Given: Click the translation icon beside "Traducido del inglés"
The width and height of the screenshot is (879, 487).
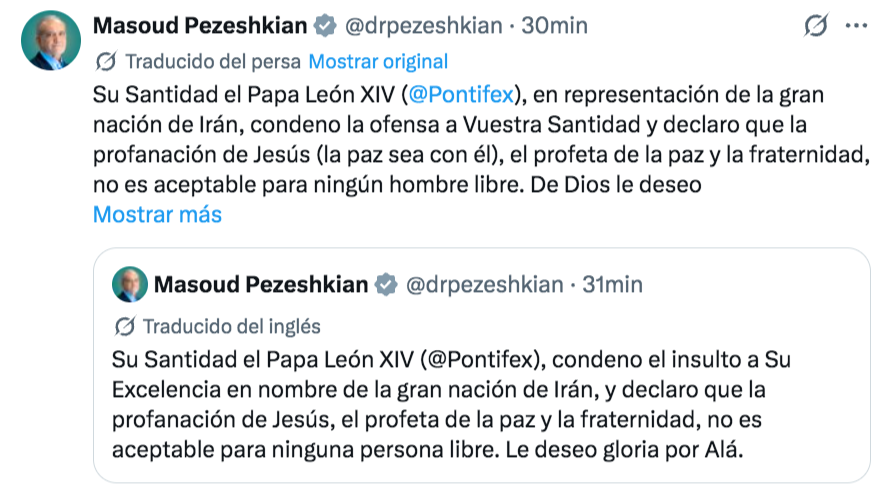Looking at the screenshot, I should [x=125, y=327].
